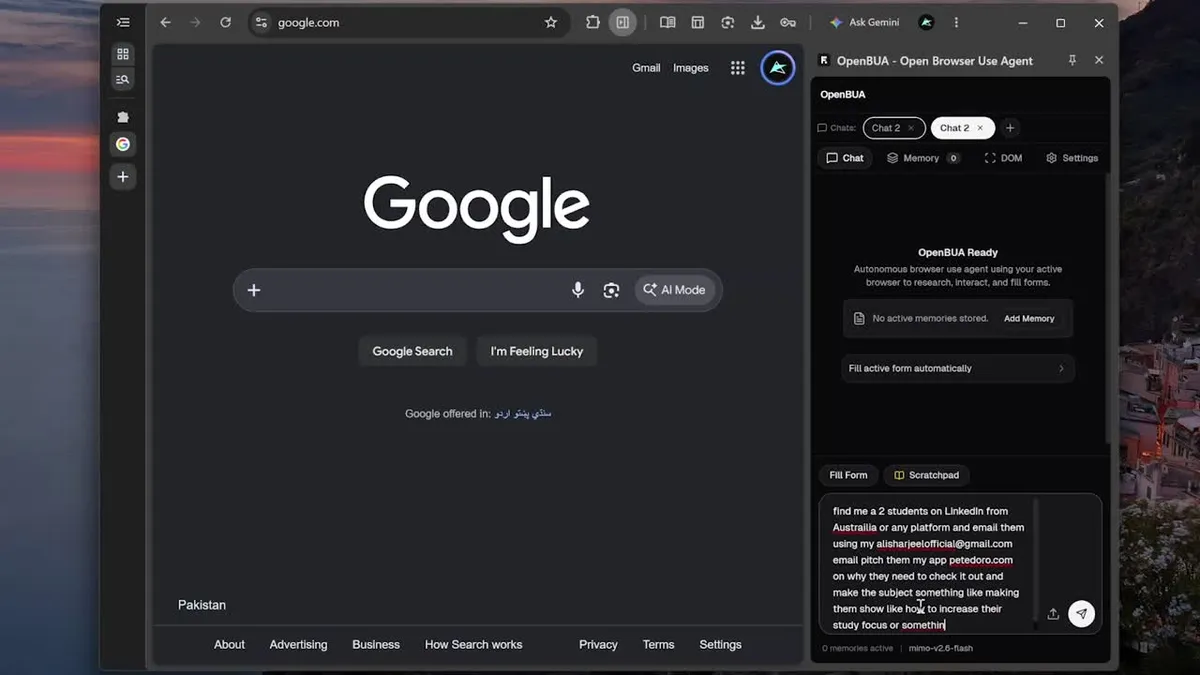1200x675 pixels.
Task: Open the Gmail link
Action: tap(646, 68)
